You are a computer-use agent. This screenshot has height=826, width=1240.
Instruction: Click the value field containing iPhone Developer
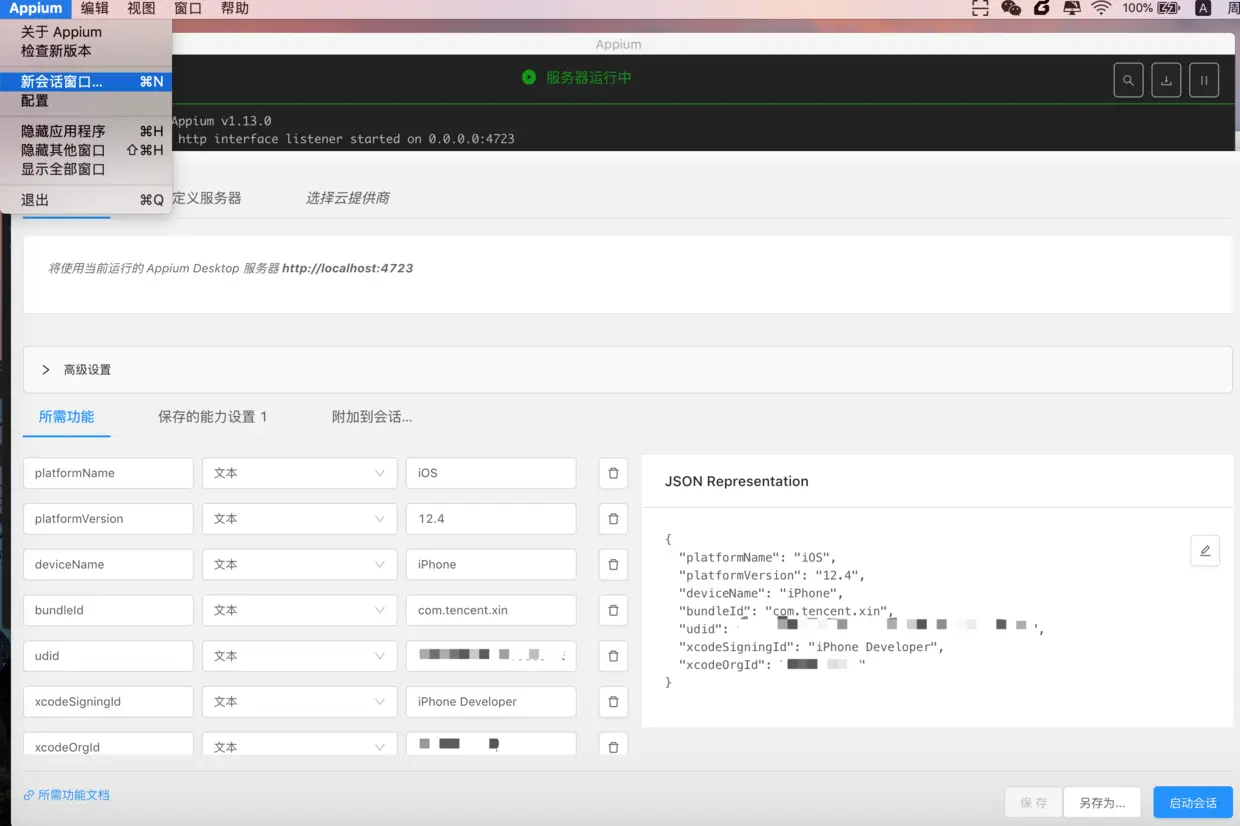491,702
